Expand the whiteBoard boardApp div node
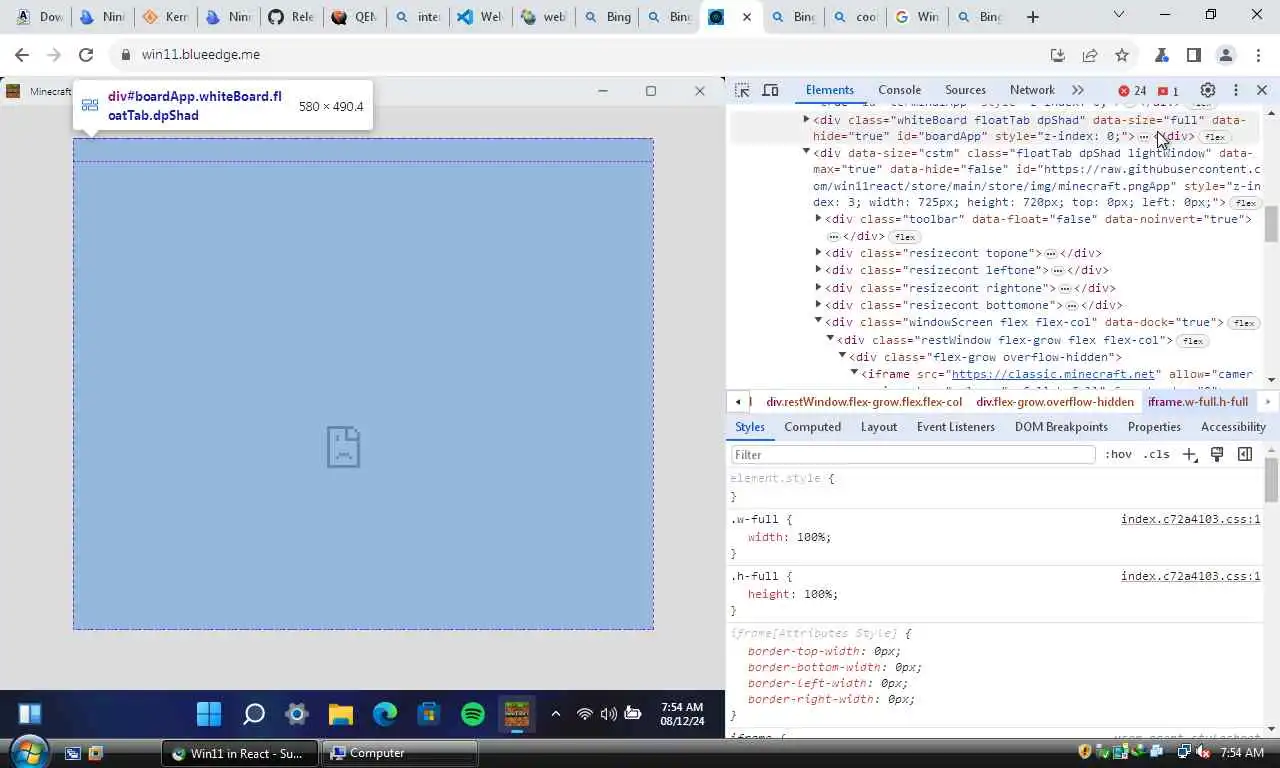 (x=806, y=120)
